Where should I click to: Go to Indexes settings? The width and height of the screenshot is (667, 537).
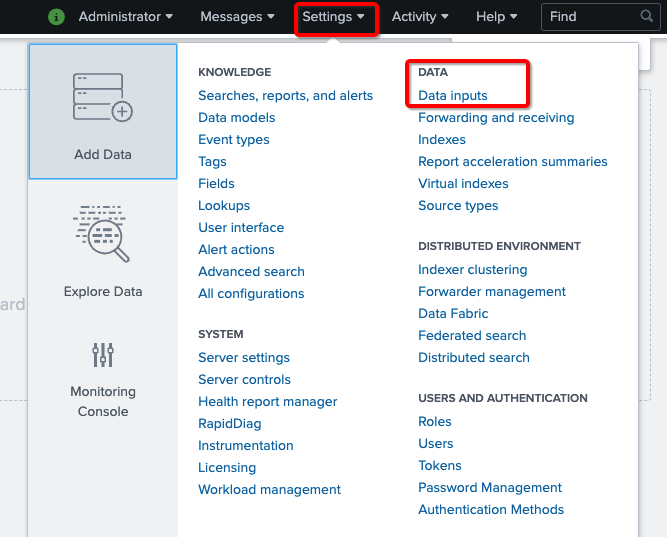442,140
